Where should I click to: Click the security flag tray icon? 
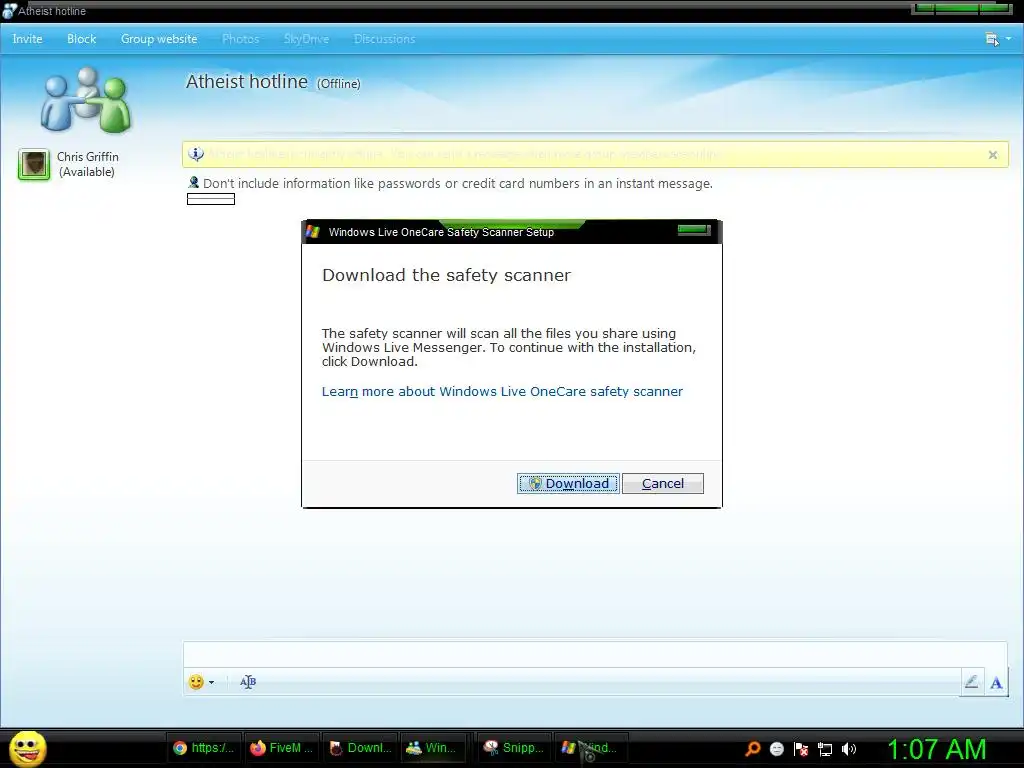coord(801,749)
